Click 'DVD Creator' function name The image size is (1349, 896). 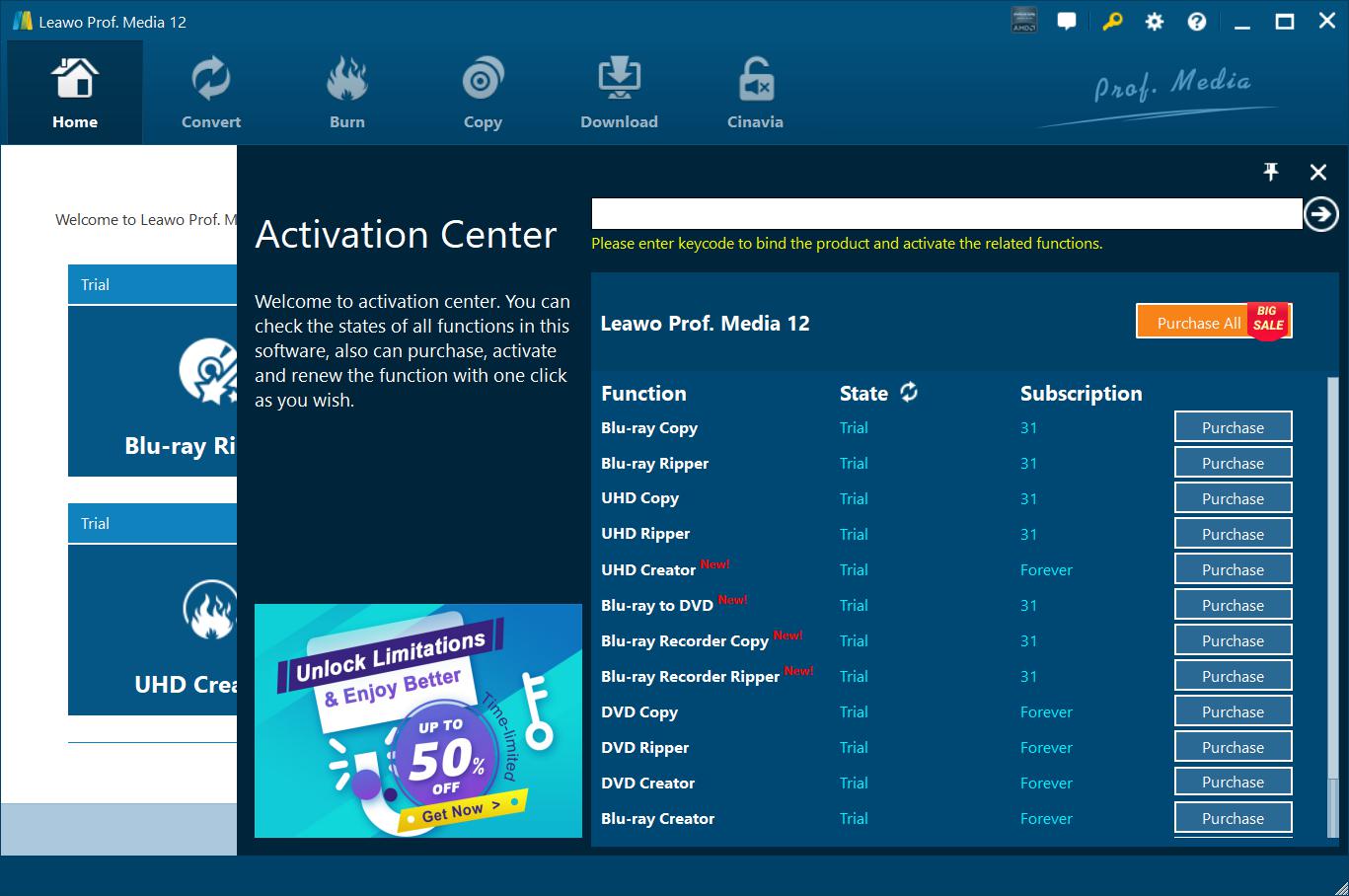pos(648,783)
